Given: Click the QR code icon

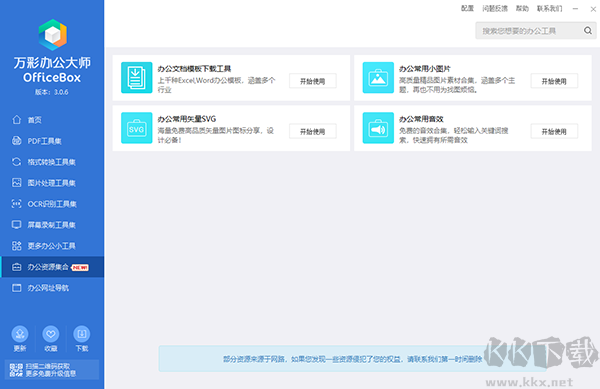Looking at the screenshot, I should (16, 370).
